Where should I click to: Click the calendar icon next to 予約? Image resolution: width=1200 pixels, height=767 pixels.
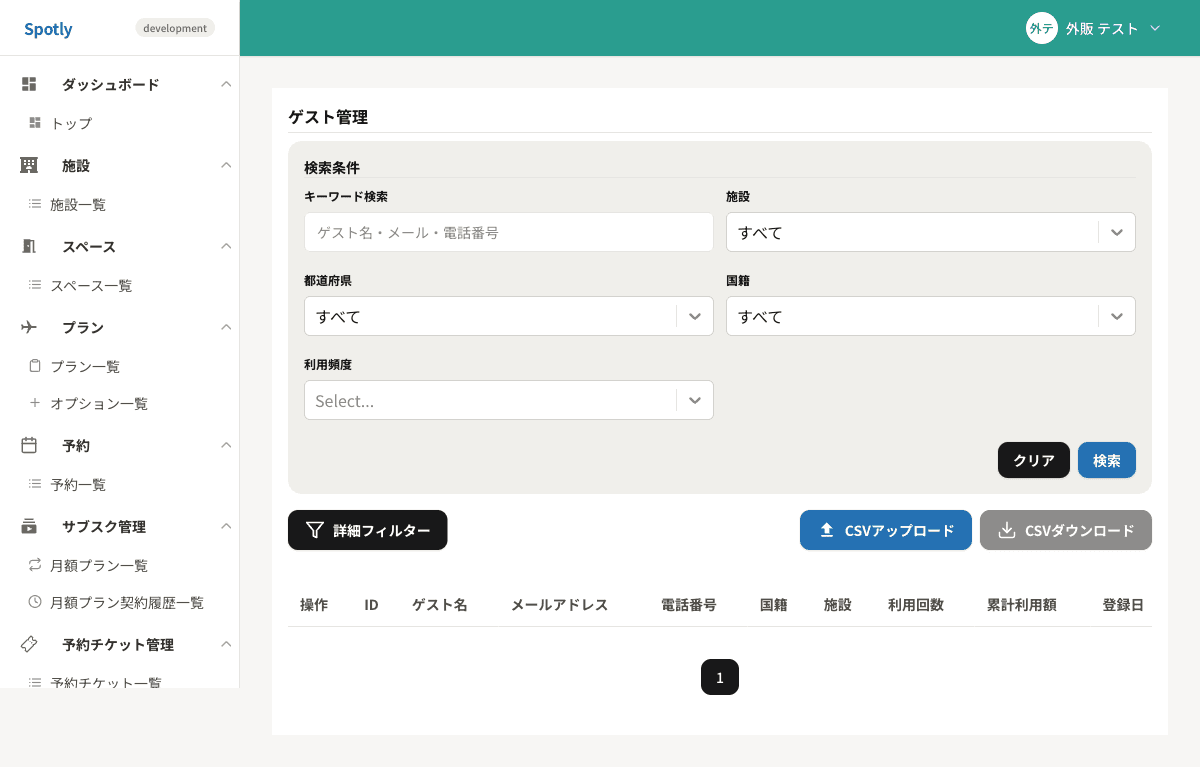click(29, 445)
